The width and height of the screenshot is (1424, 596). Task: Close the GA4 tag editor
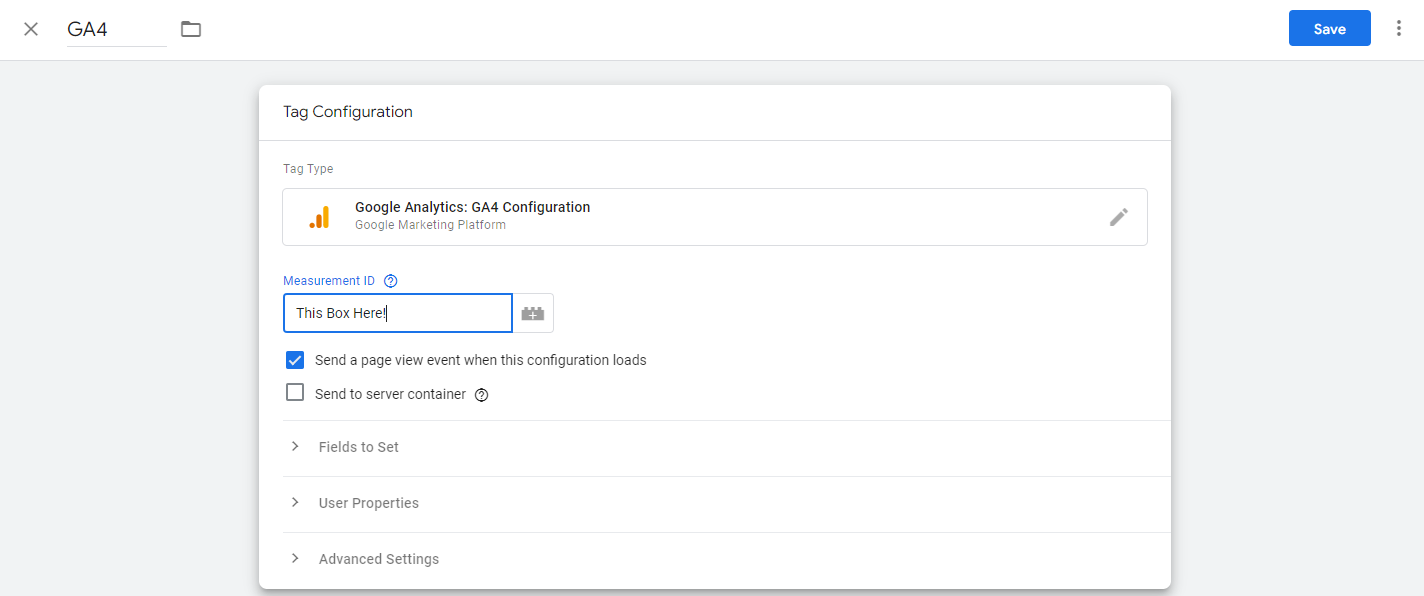point(31,29)
